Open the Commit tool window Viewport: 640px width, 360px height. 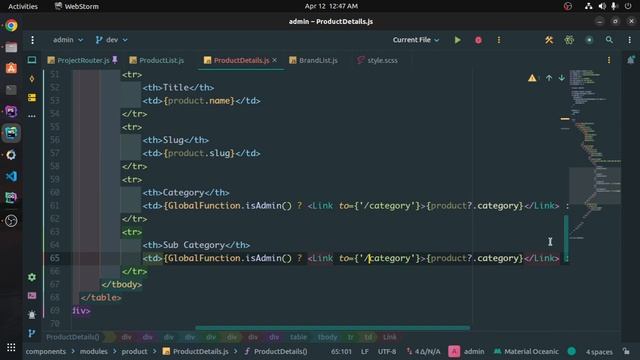32,79
